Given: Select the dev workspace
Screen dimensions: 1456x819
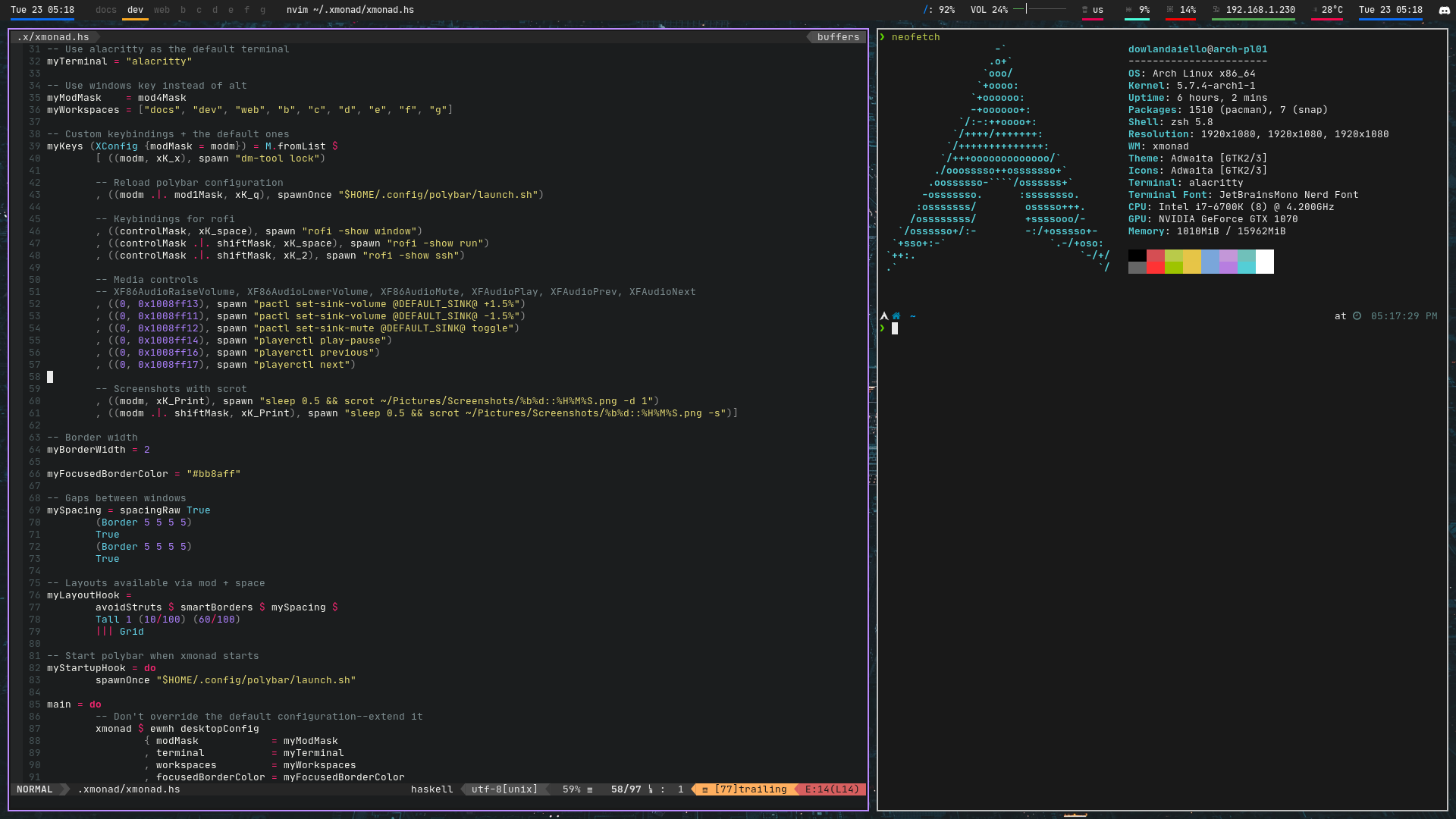Looking at the screenshot, I should [x=135, y=10].
